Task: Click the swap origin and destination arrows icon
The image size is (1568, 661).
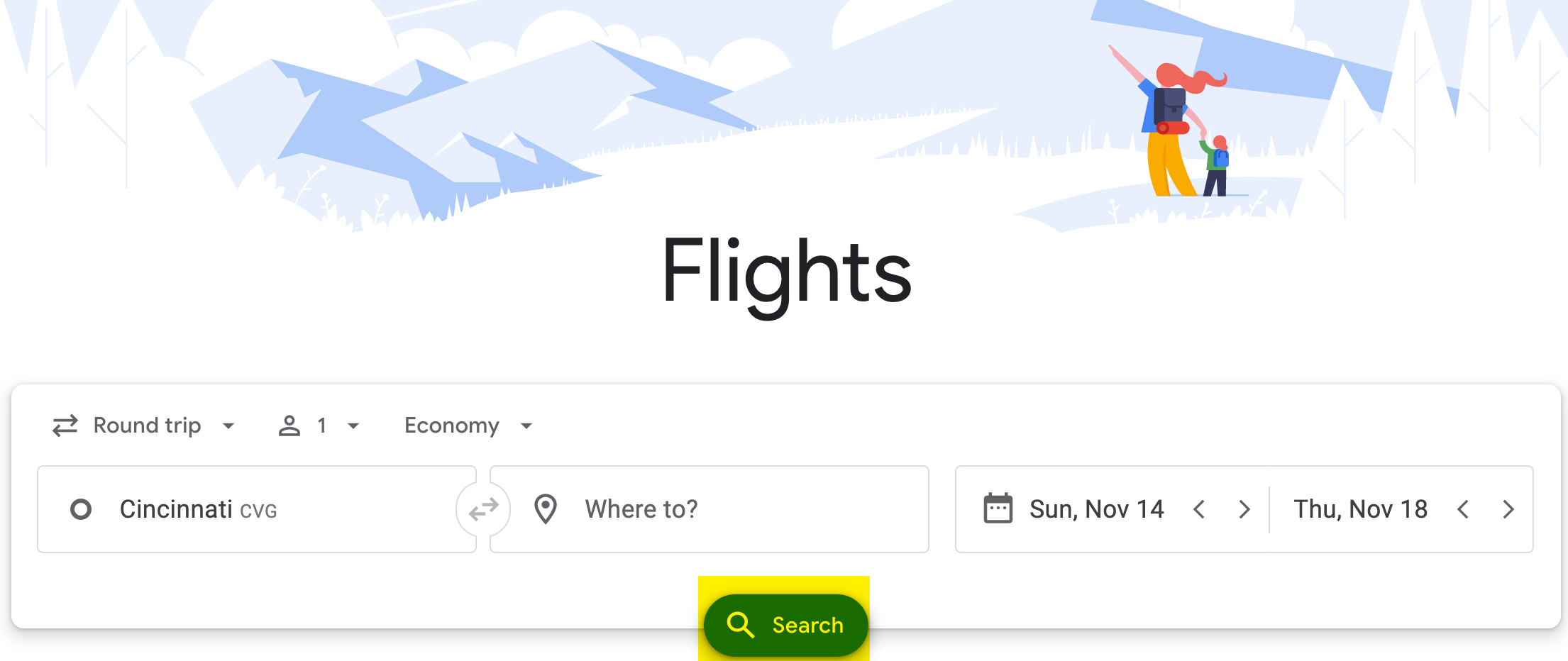Action: click(483, 509)
